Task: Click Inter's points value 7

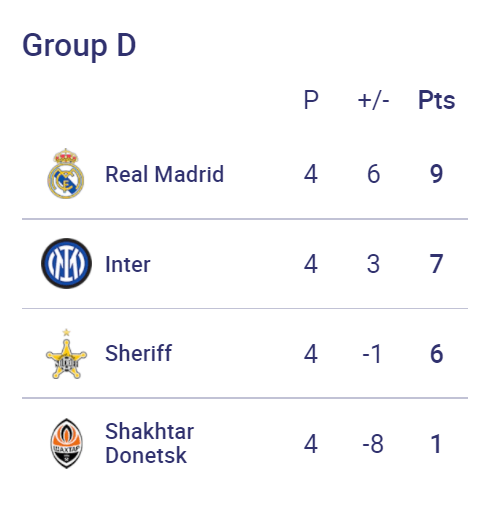Action: coord(436,264)
